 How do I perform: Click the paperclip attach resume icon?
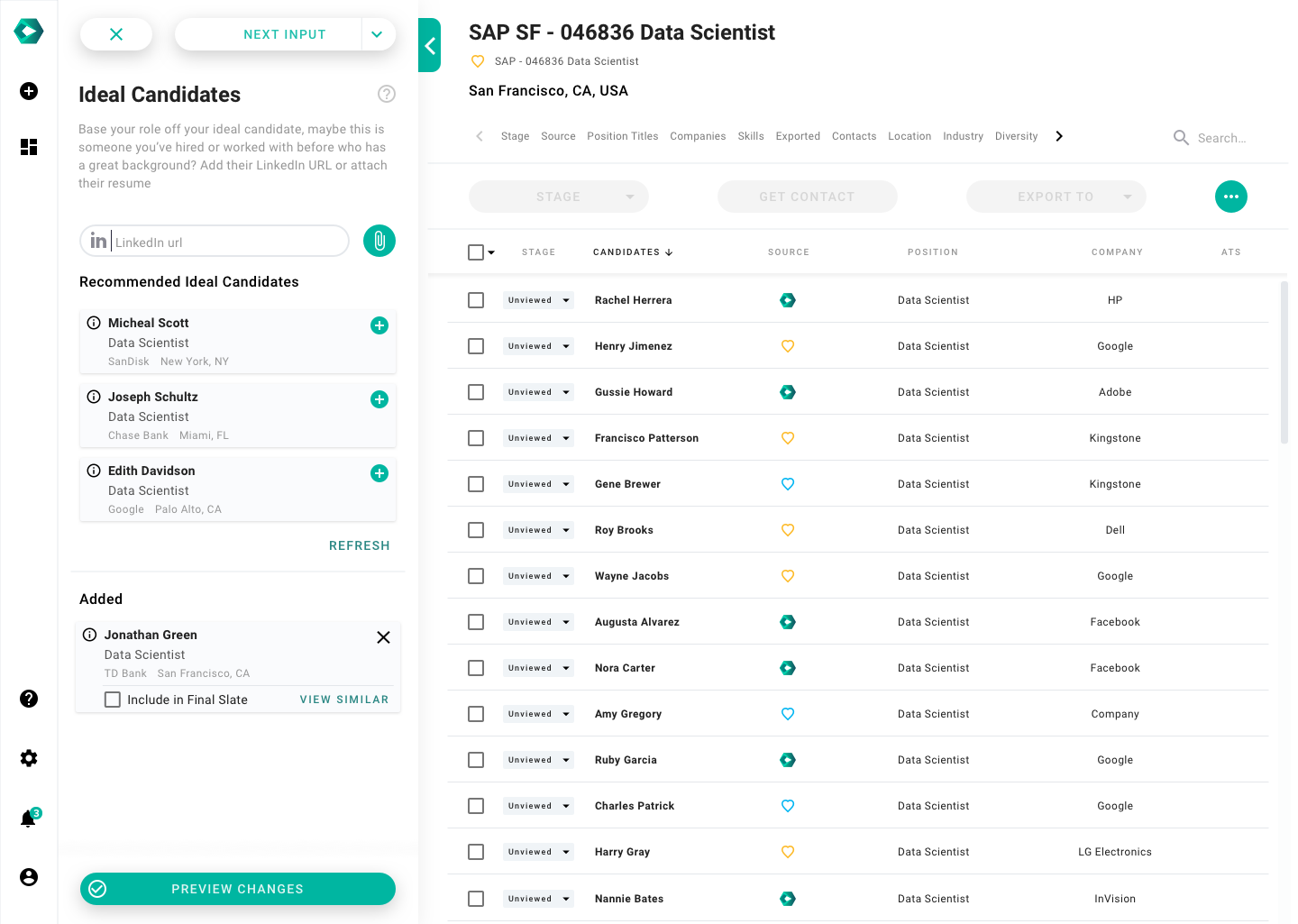coord(379,241)
